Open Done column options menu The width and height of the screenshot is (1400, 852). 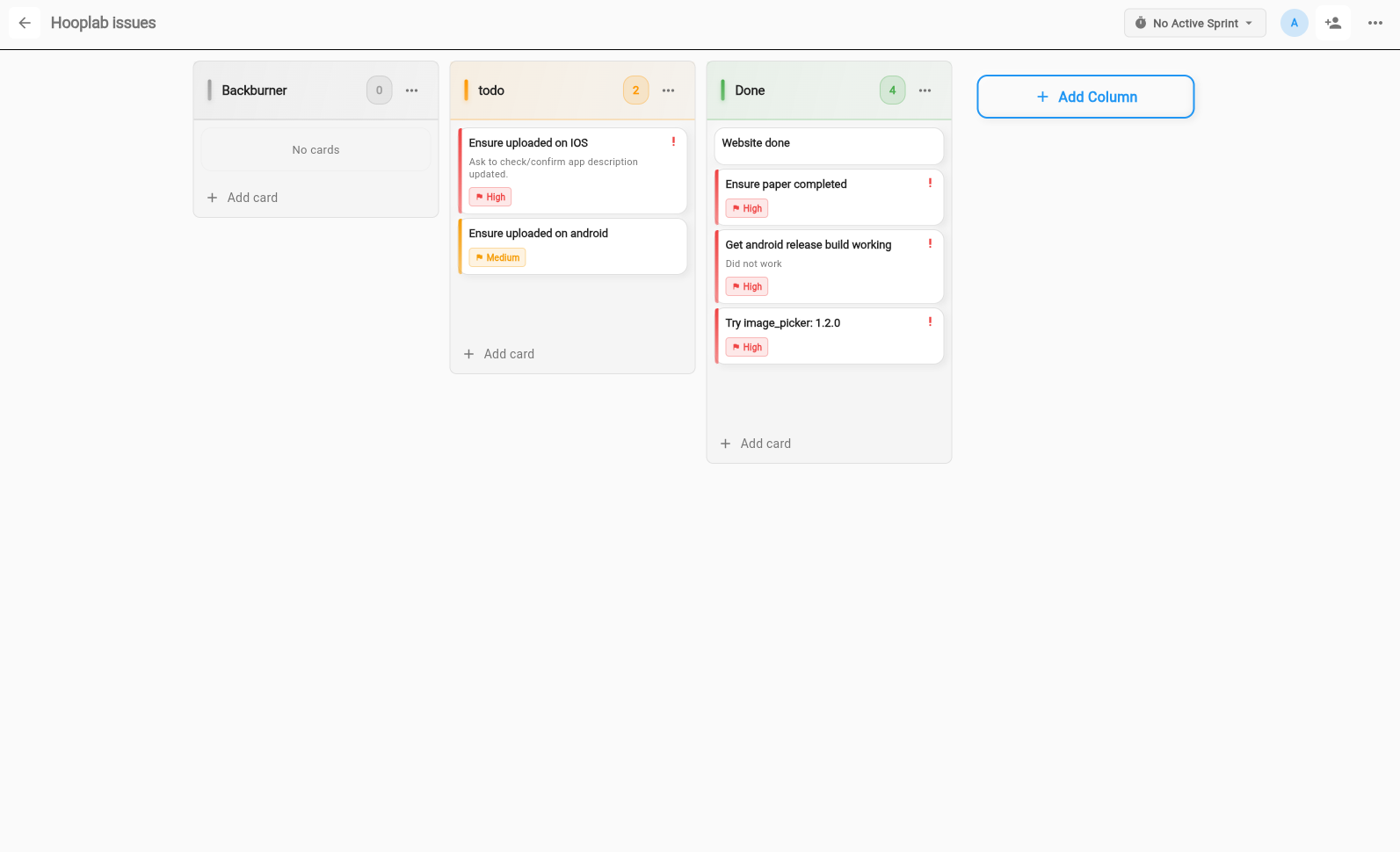pos(925,90)
